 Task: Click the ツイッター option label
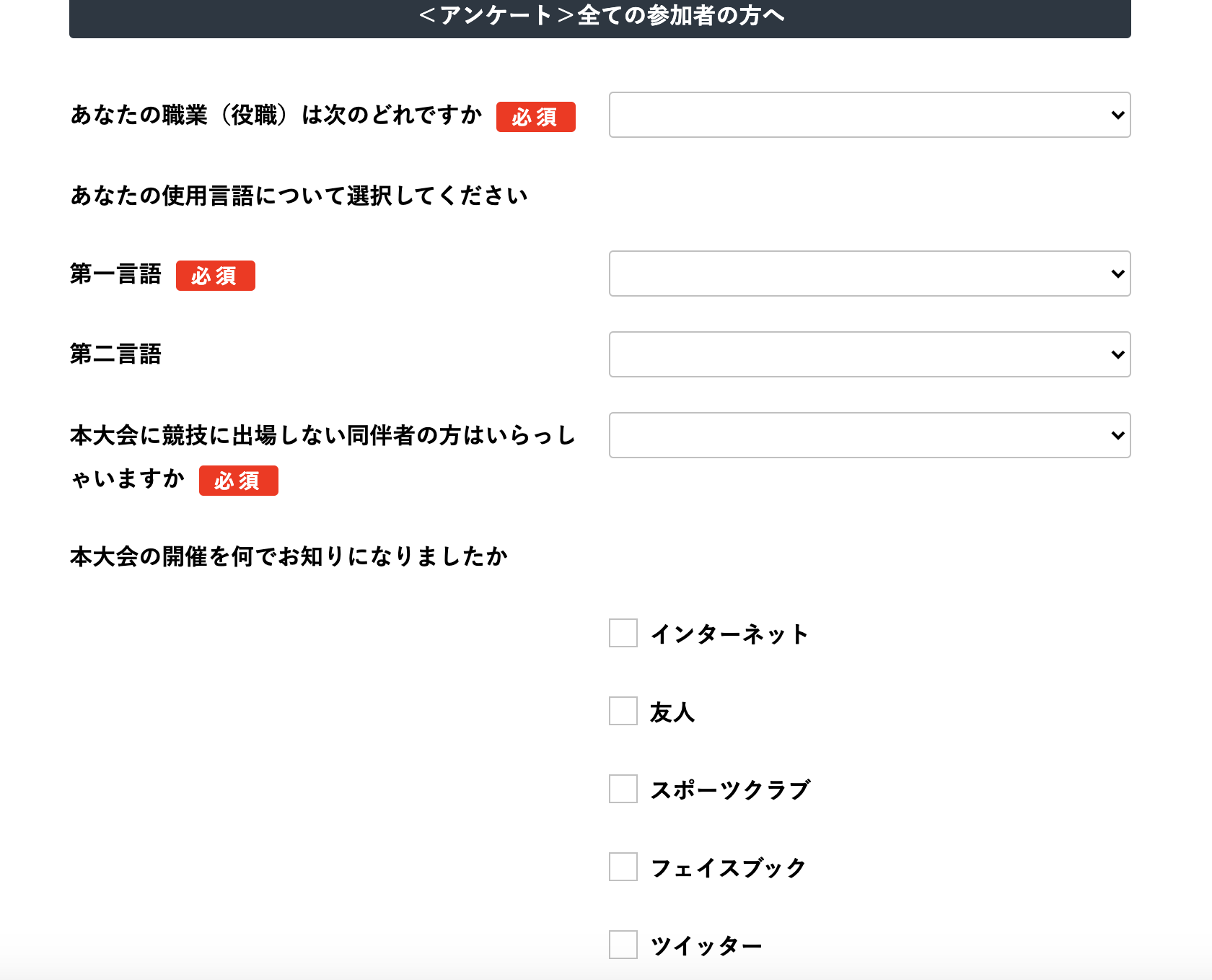tap(706, 946)
